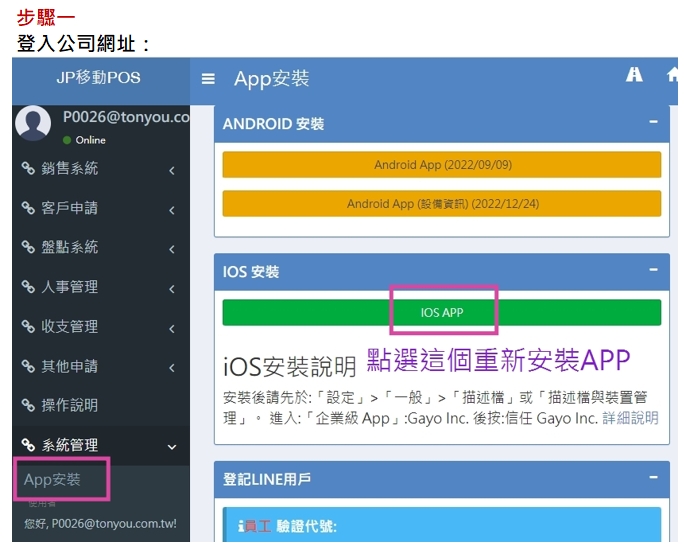This screenshot has width=684, height=551.
Task: Click the user avatar picture in the sidebar
Action: [x=33, y=123]
